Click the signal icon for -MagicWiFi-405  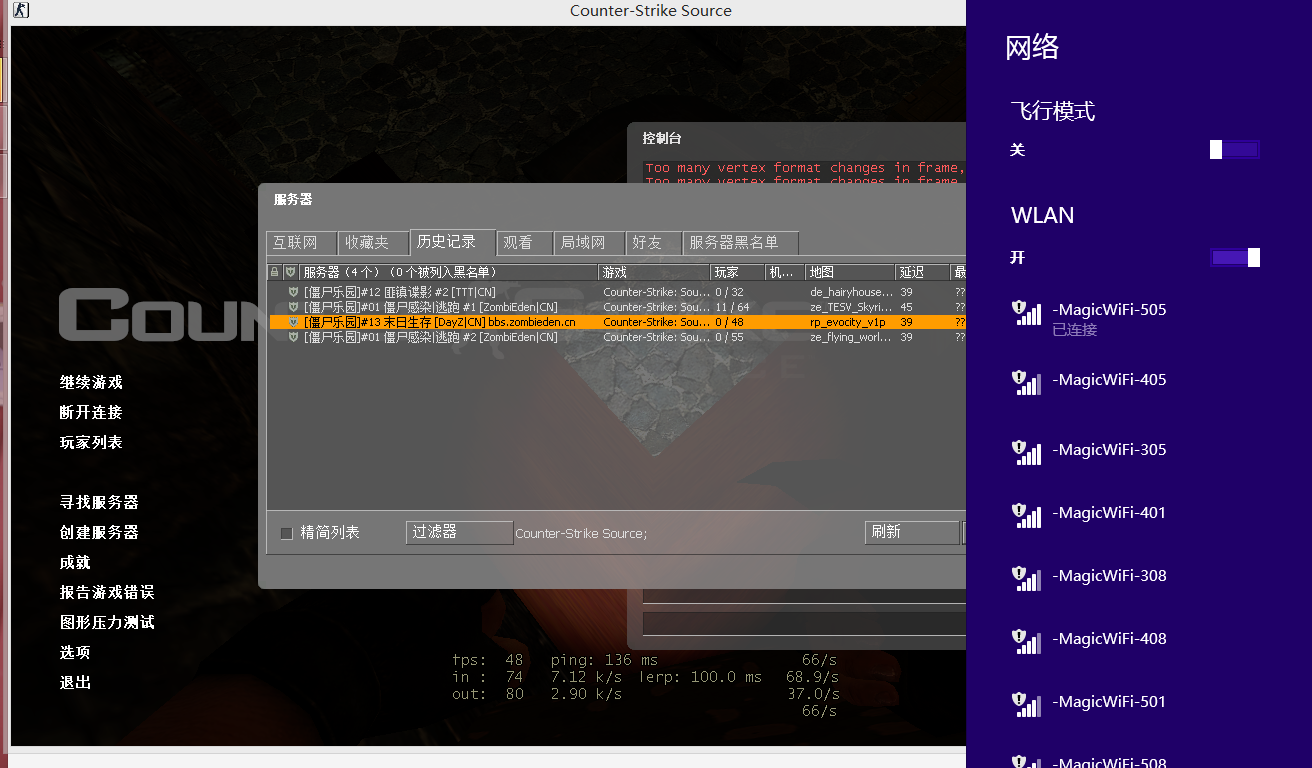1026,382
